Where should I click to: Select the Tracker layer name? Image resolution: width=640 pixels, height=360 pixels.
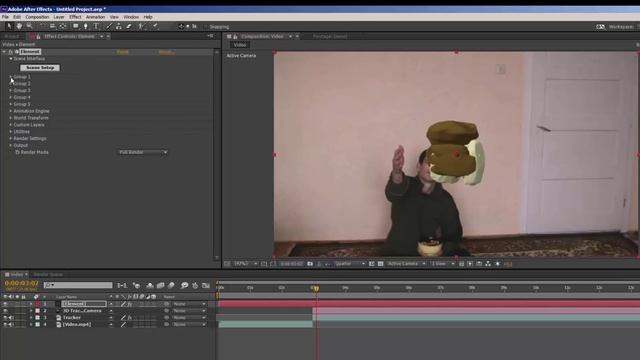click(x=72, y=318)
